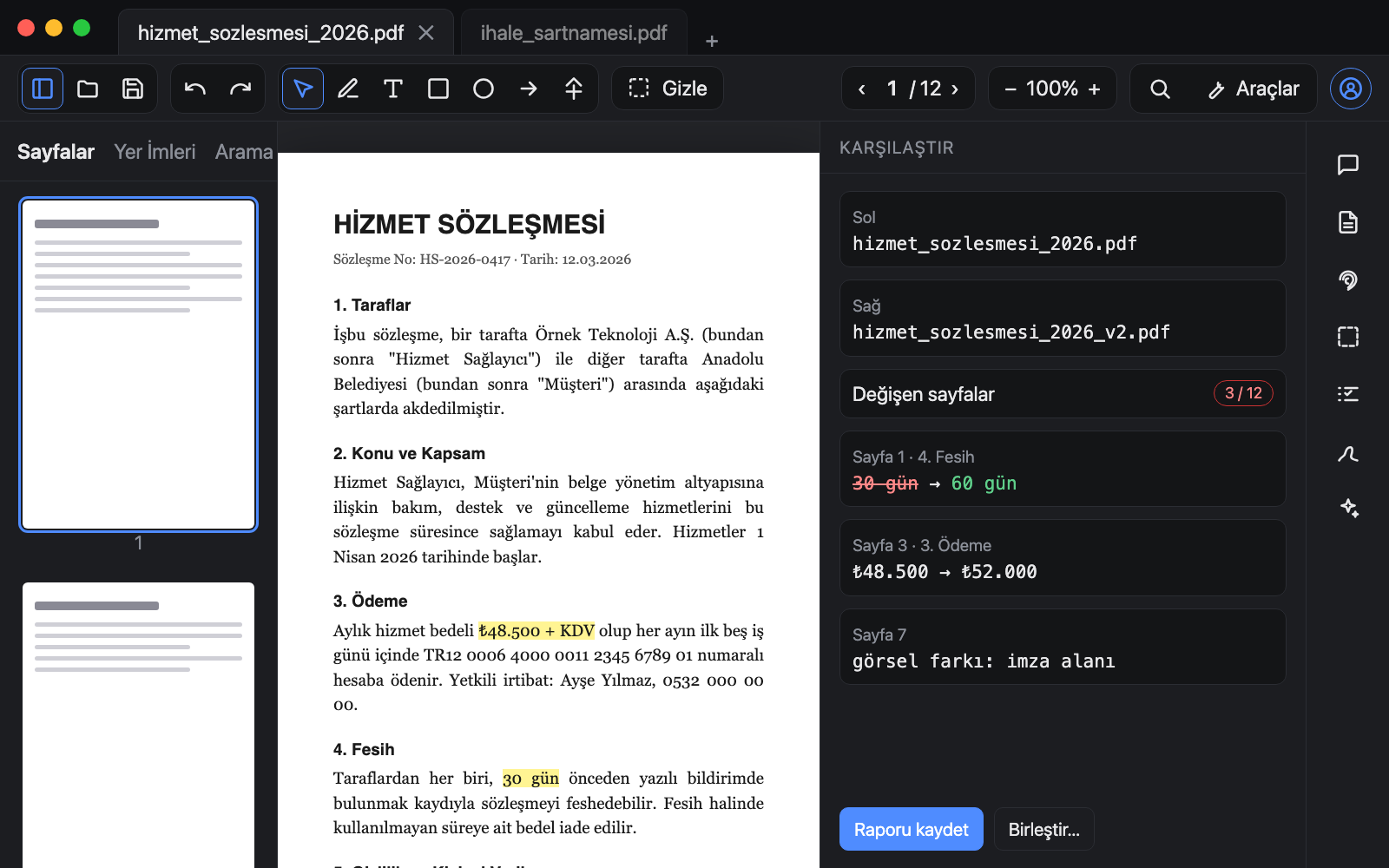Screen dimensions: 1389x868
Task: Zoom in with the plus button
Action: (x=1094, y=89)
